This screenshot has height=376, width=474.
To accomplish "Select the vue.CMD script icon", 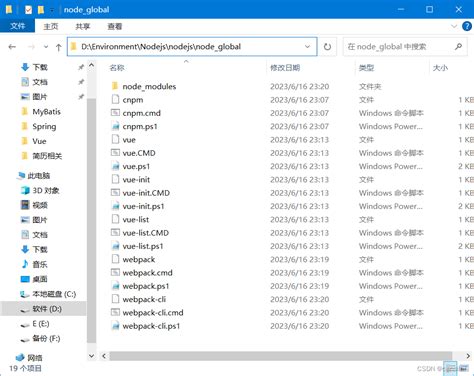I will coord(115,153).
